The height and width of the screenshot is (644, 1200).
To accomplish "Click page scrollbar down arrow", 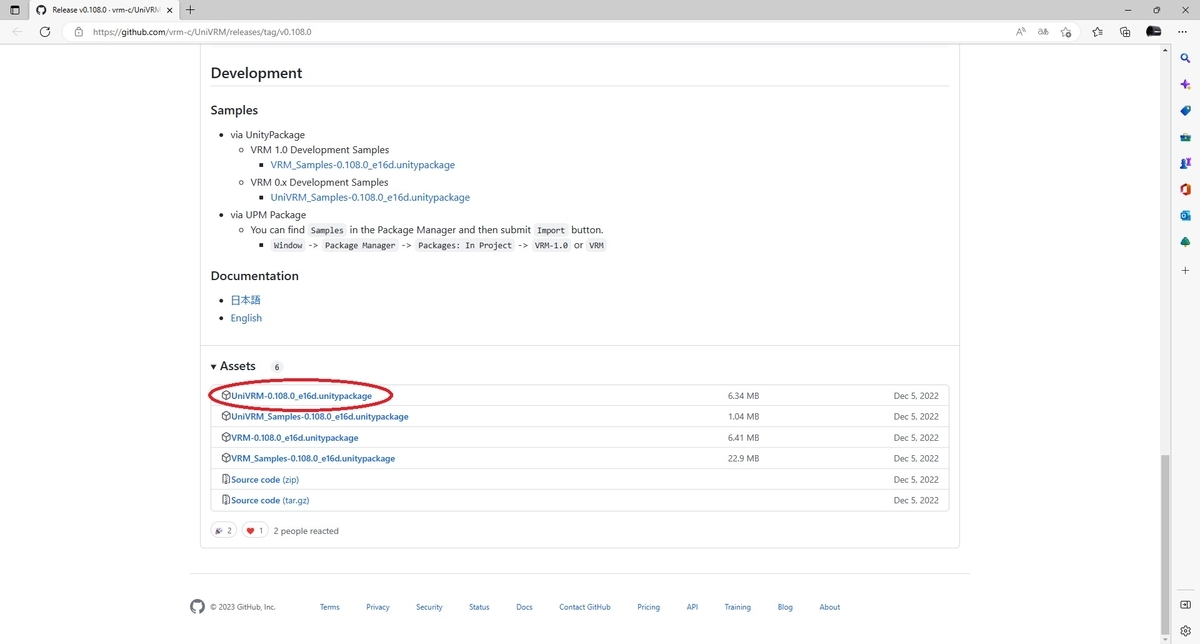I will (1166, 638).
